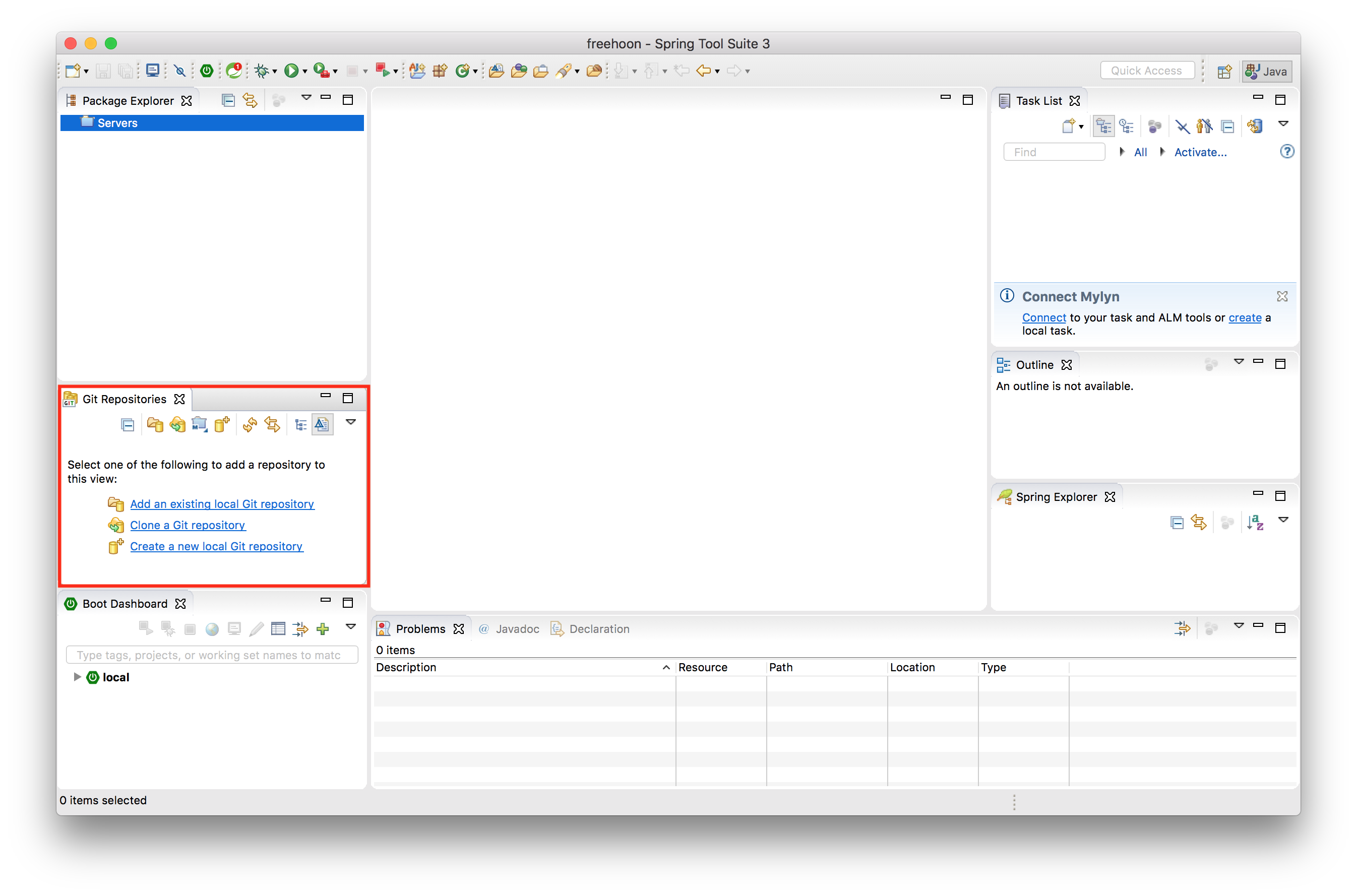Viewport: 1357px width, 896px height.
Task: Open Boot Dashboard via green power icon
Action: [207, 71]
